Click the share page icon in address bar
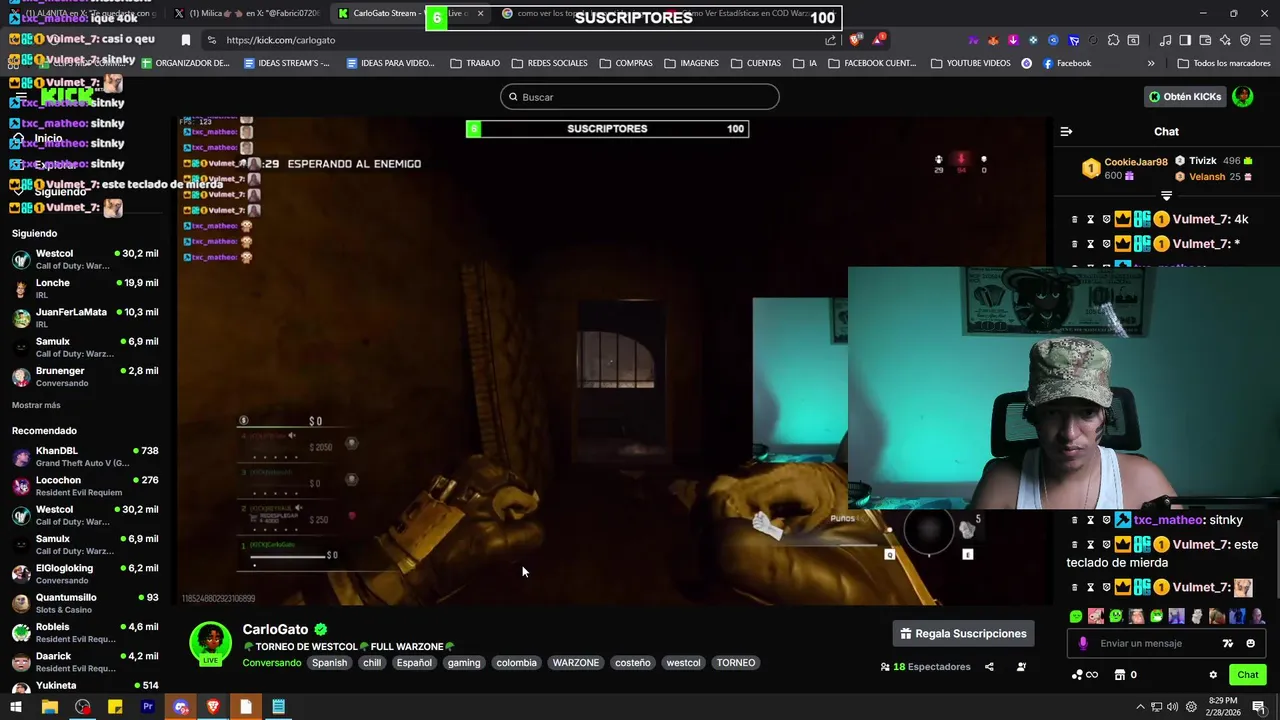Screen dimensions: 1280x720 pyautogui.click(x=830, y=40)
